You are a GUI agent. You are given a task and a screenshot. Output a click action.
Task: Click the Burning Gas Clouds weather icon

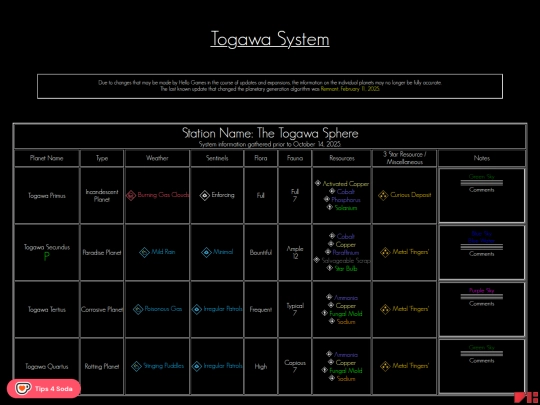click(x=131, y=195)
